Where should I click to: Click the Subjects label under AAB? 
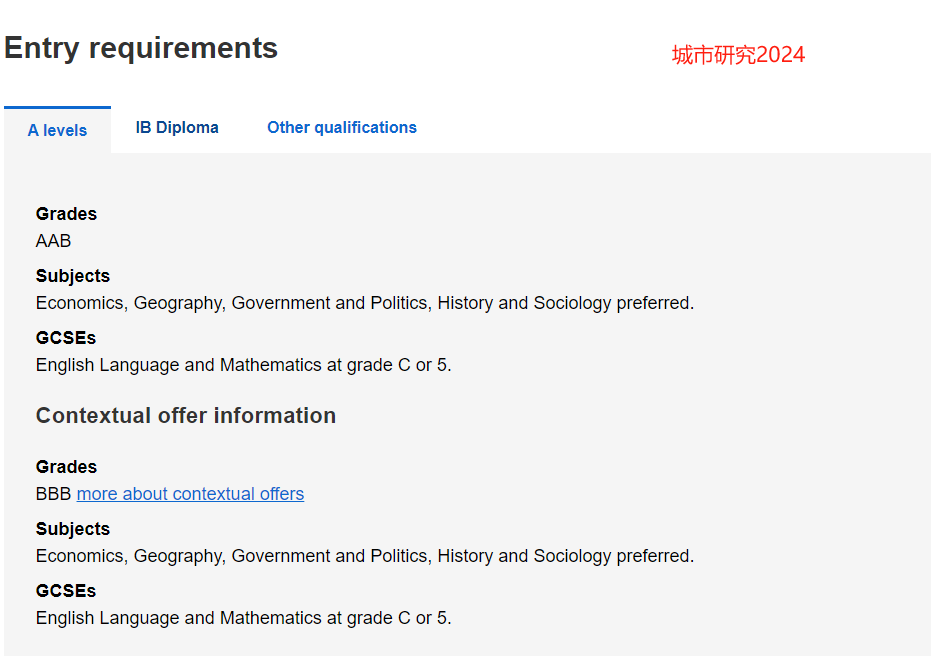(73, 276)
